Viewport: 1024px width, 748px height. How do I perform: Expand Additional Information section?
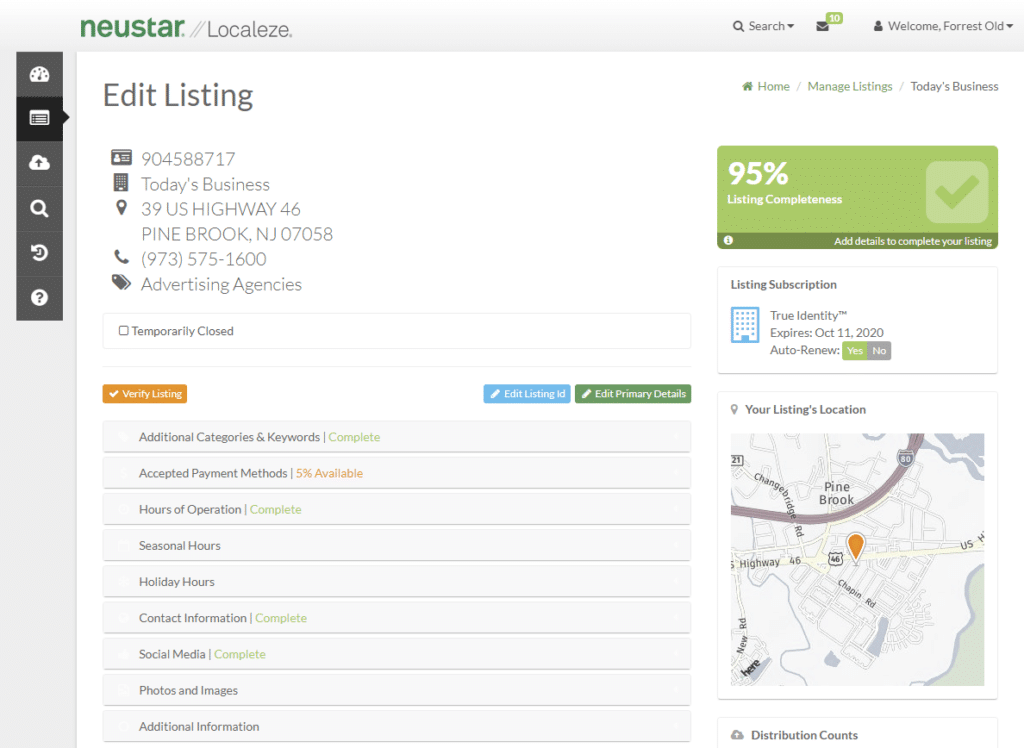(396, 726)
